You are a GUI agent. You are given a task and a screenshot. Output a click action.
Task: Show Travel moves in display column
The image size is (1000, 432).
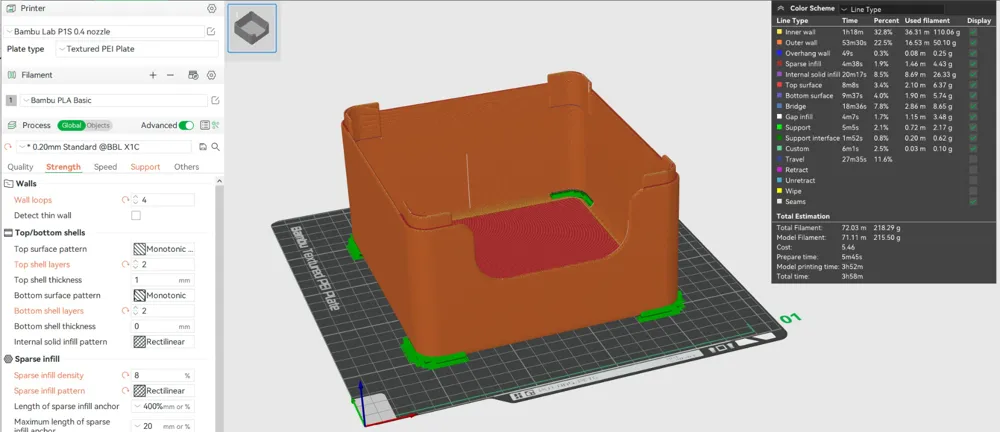click(x=973, y=160)
